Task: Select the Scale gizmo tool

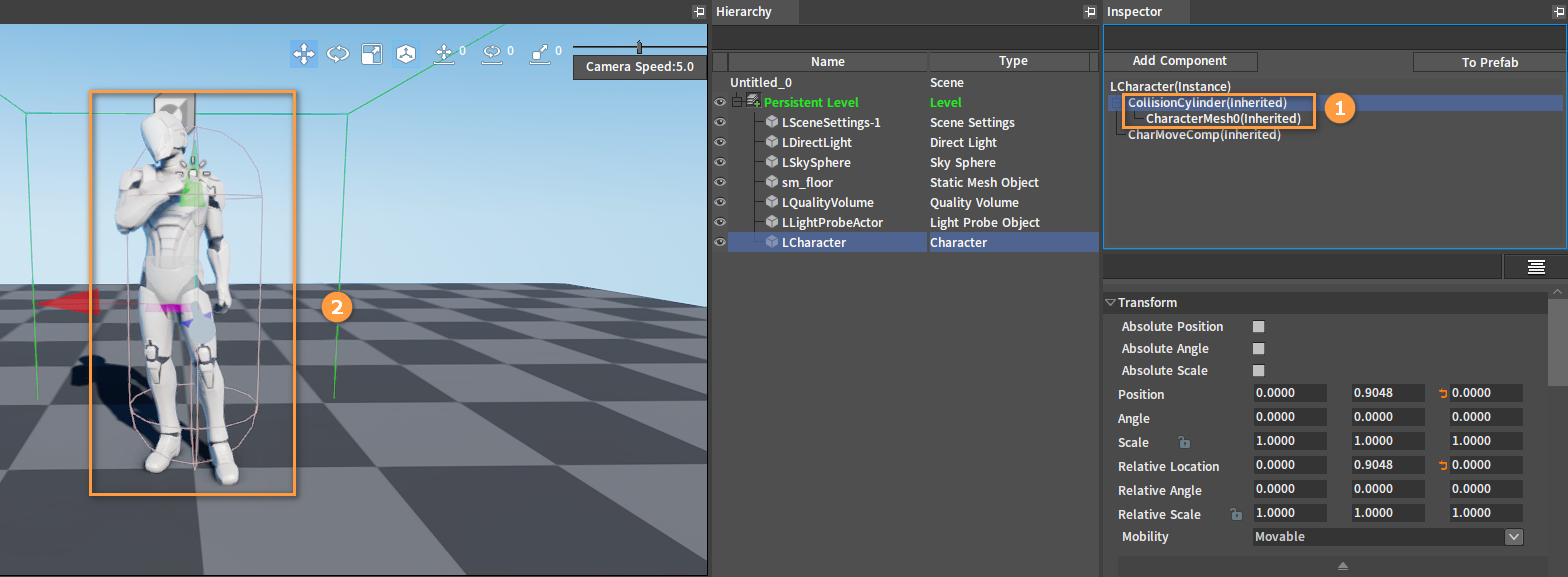Action: 371,53
